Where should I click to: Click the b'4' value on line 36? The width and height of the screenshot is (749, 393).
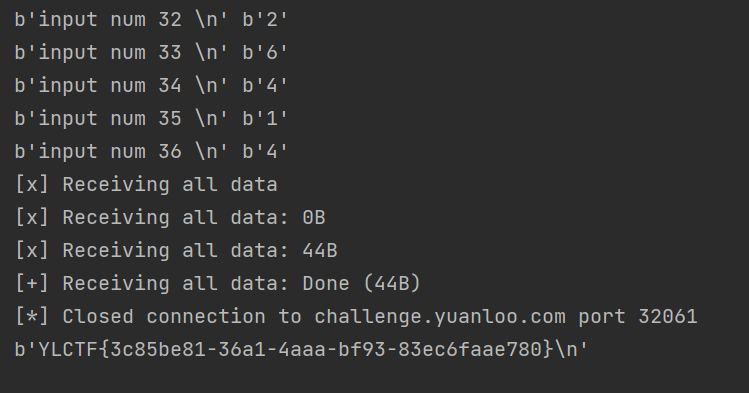[x=265, y=152]
